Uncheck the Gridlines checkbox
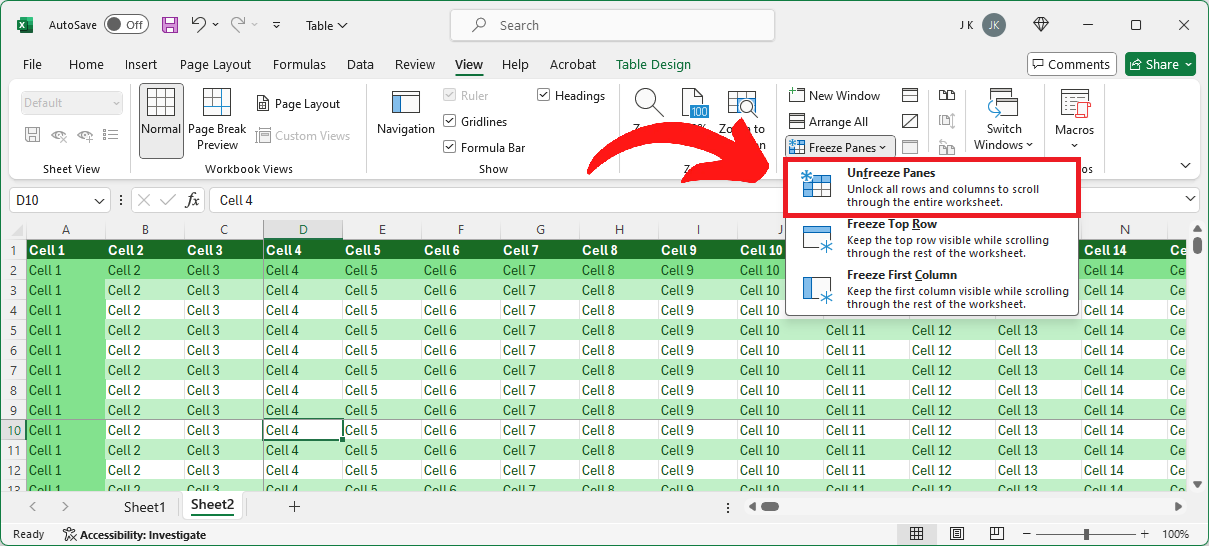The image size is (1209, 546). (x=450, y=122)
